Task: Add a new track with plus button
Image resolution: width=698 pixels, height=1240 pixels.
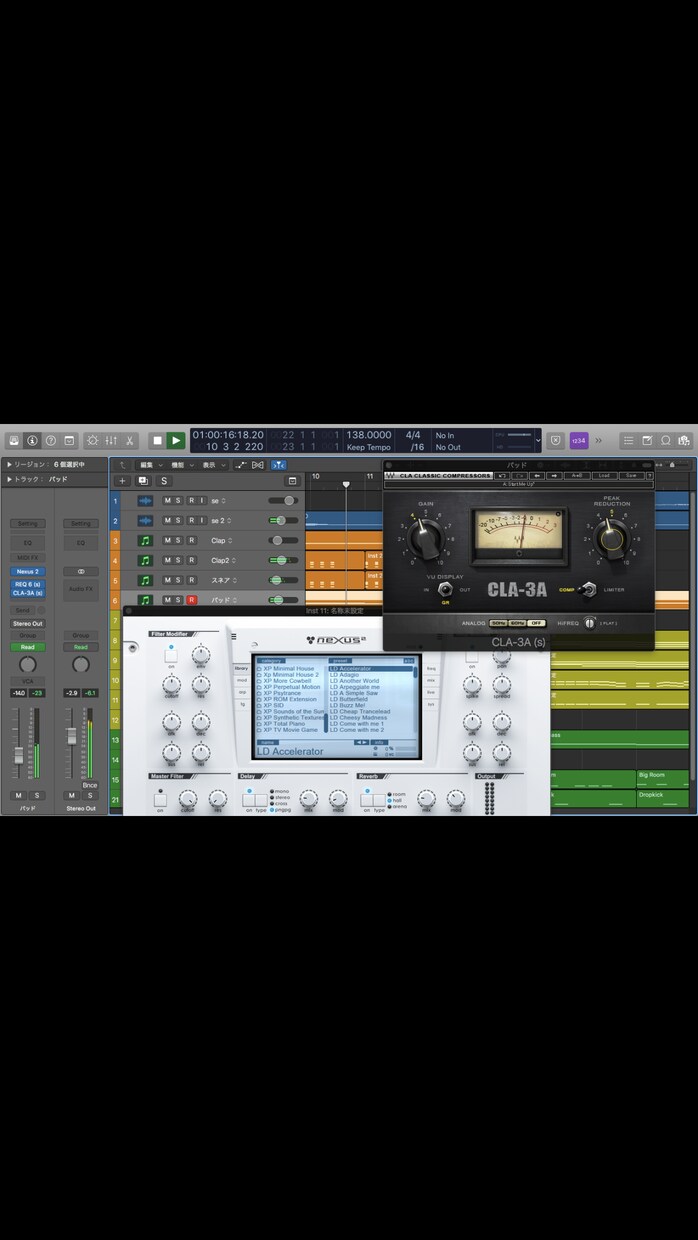Action: [x=123, y=481]
